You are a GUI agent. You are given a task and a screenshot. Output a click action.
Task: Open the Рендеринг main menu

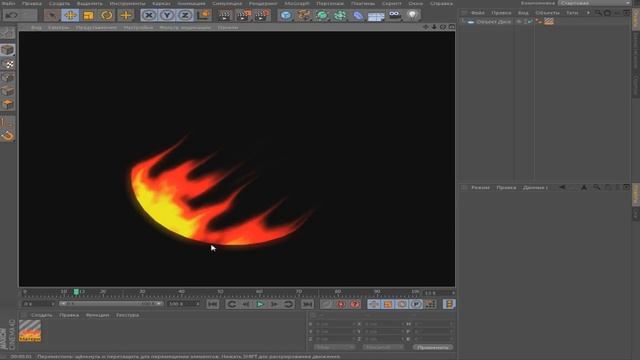263,3
